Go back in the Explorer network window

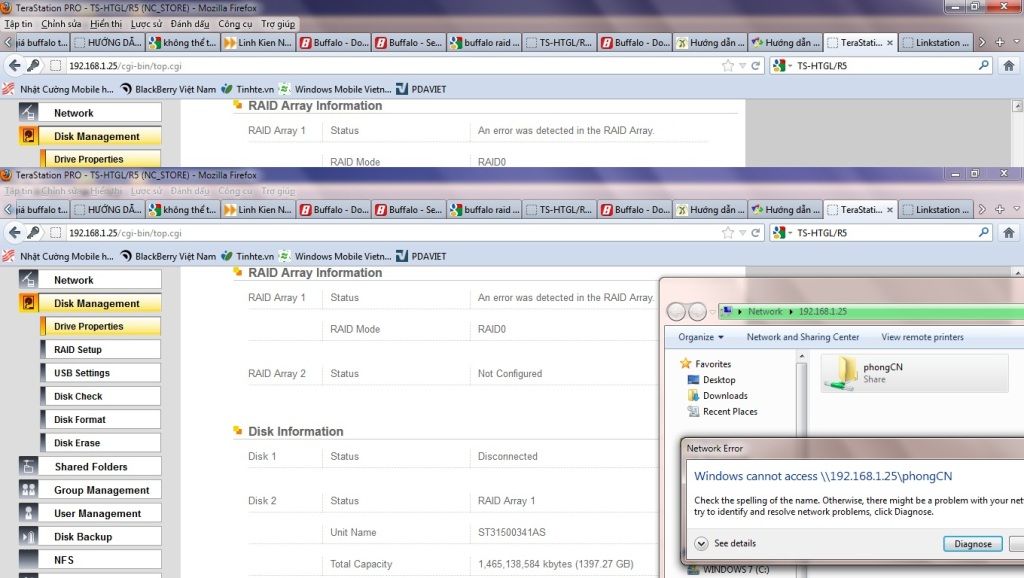click(x=676, y=312)
